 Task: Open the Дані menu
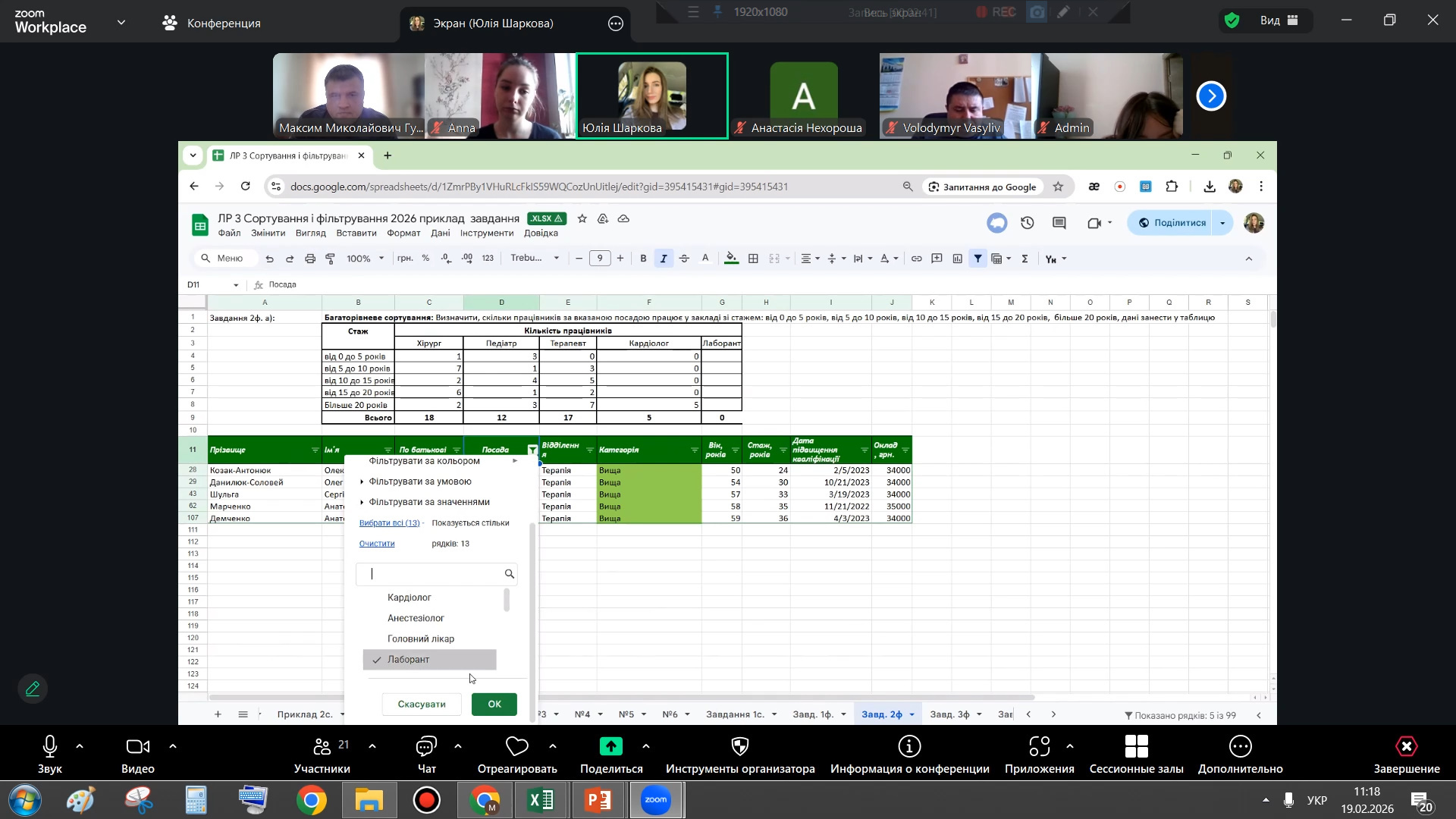click(x=440, y=233)
